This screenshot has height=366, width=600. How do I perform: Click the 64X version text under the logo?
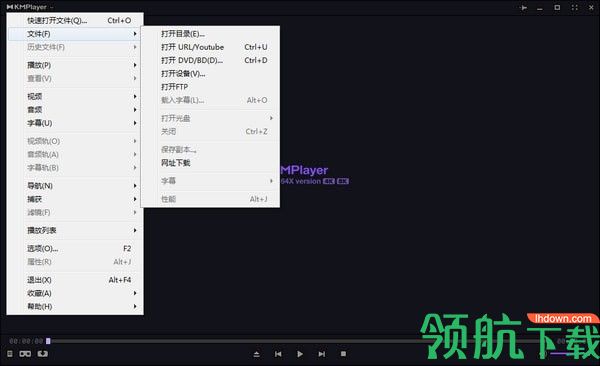301,181
